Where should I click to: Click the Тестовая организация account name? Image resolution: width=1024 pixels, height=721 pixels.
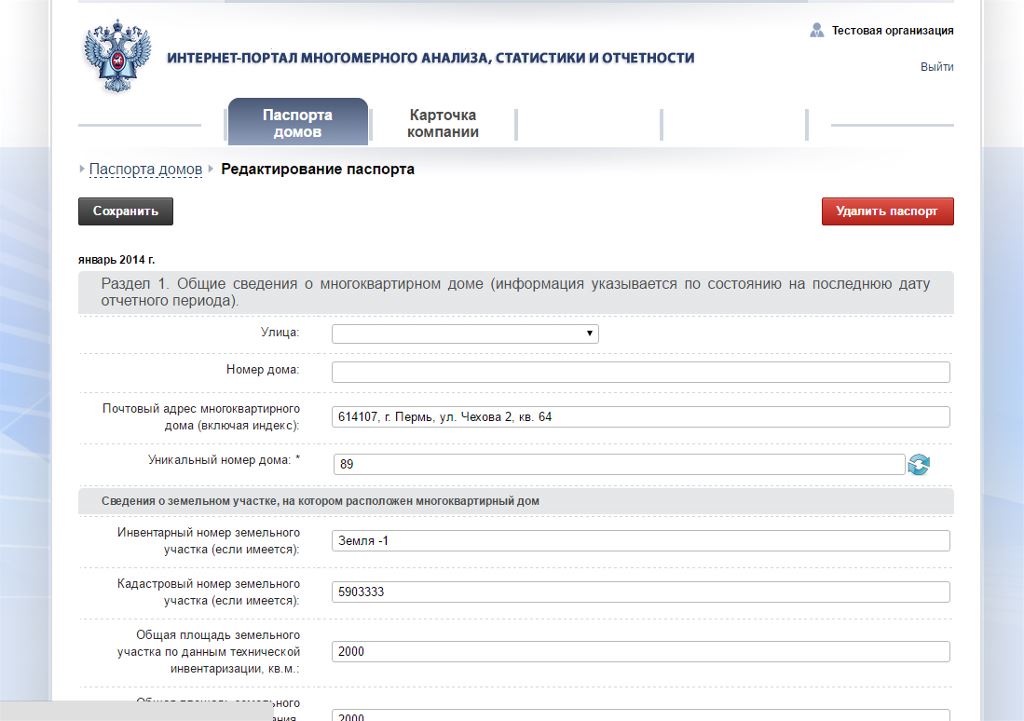(892, 31)
